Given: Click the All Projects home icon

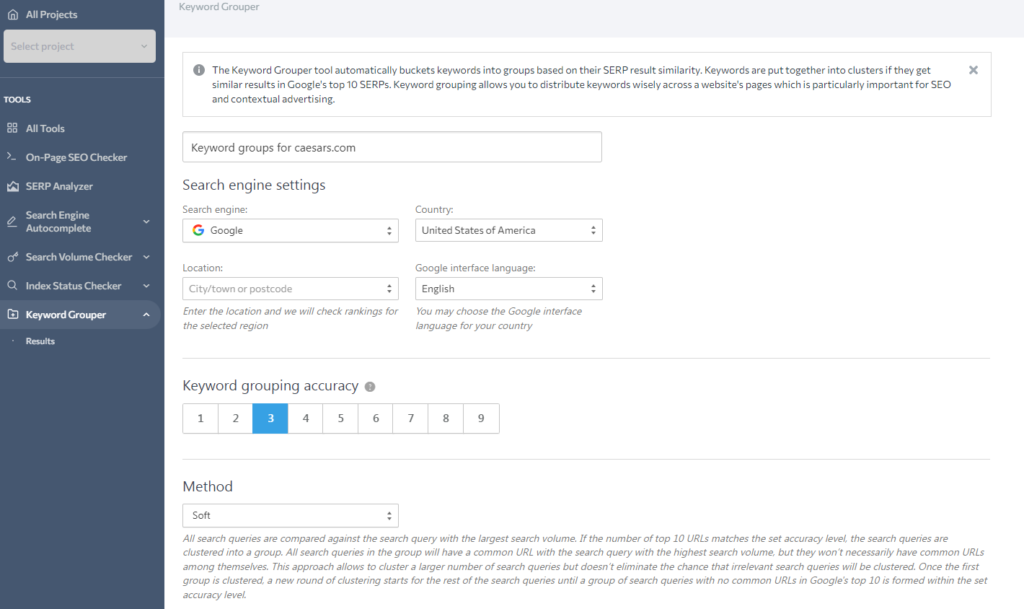Looking at the screenshot, I should click(12, 15).
